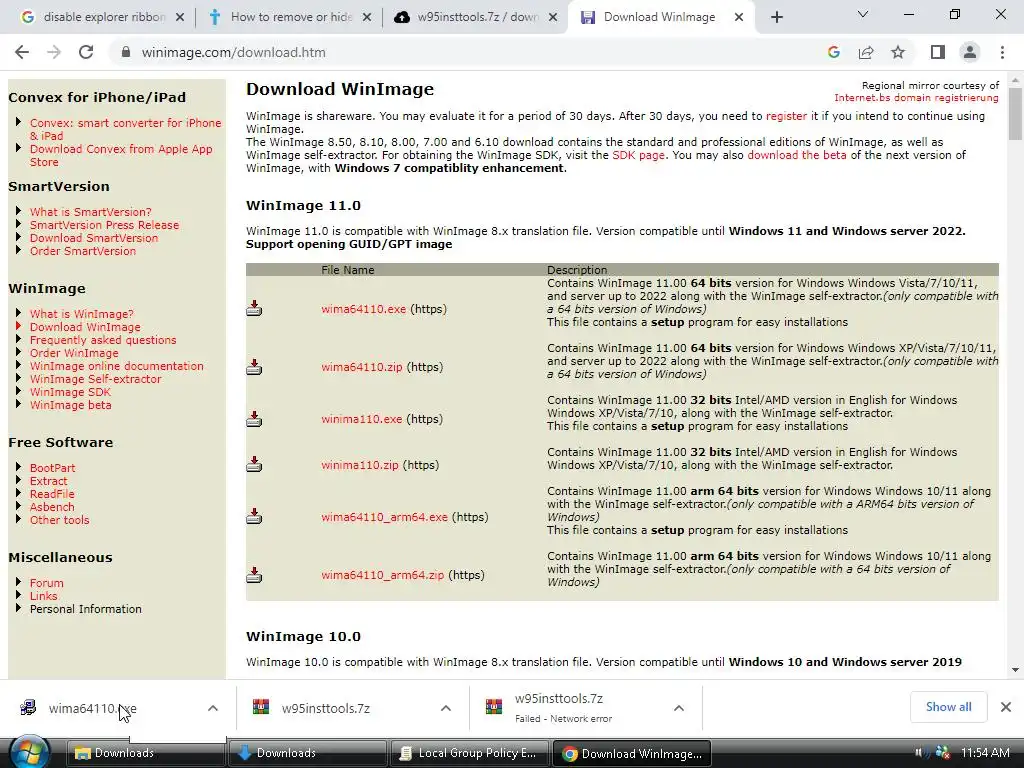Click the download icon beside winima110.exe
This screenshot has height=768, width=1024.
tap(254, 419)
